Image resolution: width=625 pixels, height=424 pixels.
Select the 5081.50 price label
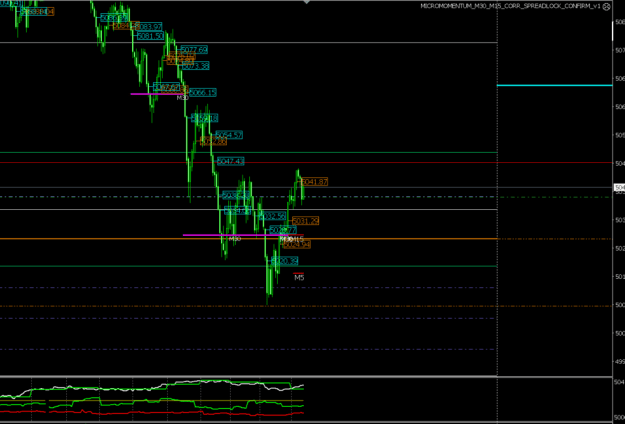pyautogui.click(x=150, y=36)
